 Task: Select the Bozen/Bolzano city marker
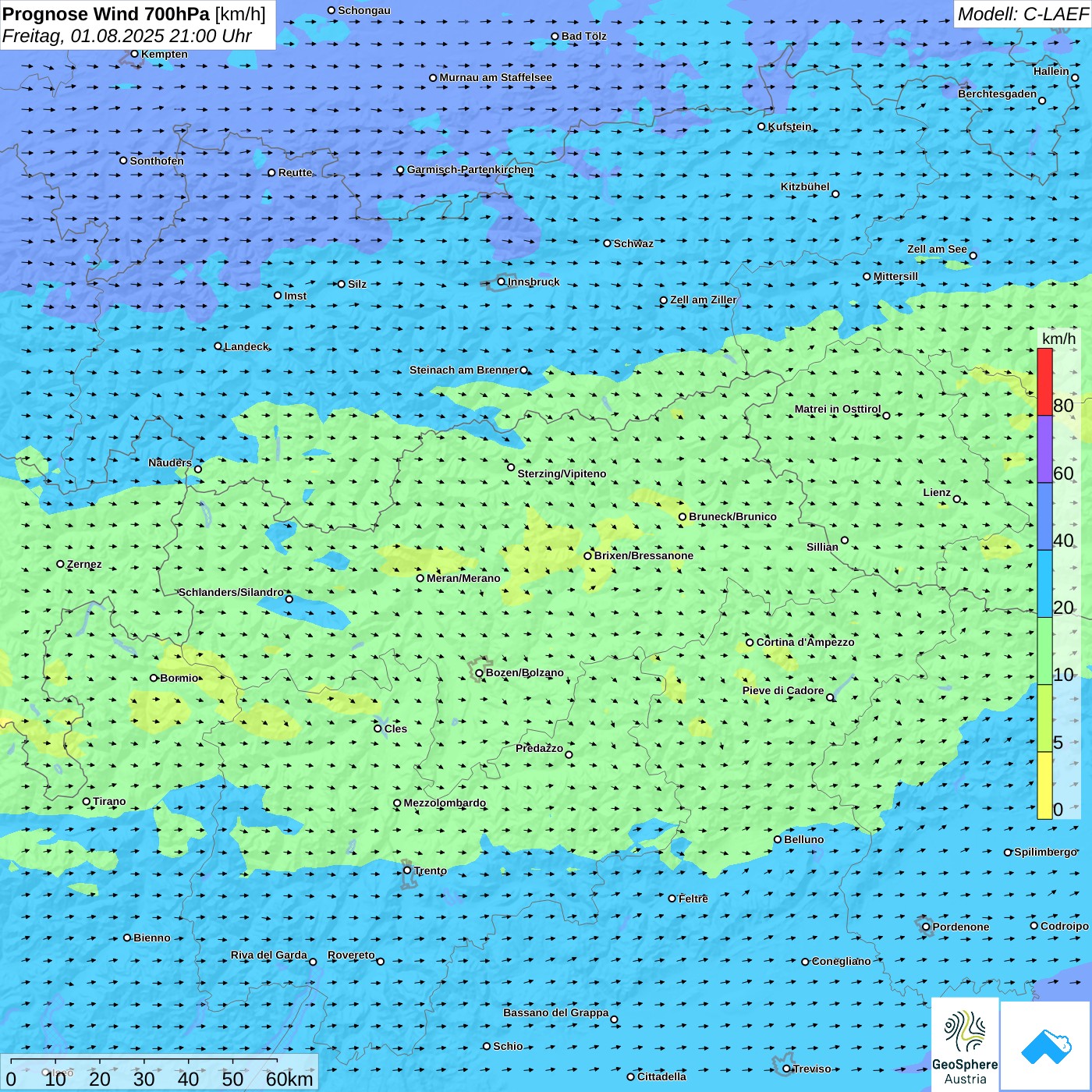[x=479, y=673]
